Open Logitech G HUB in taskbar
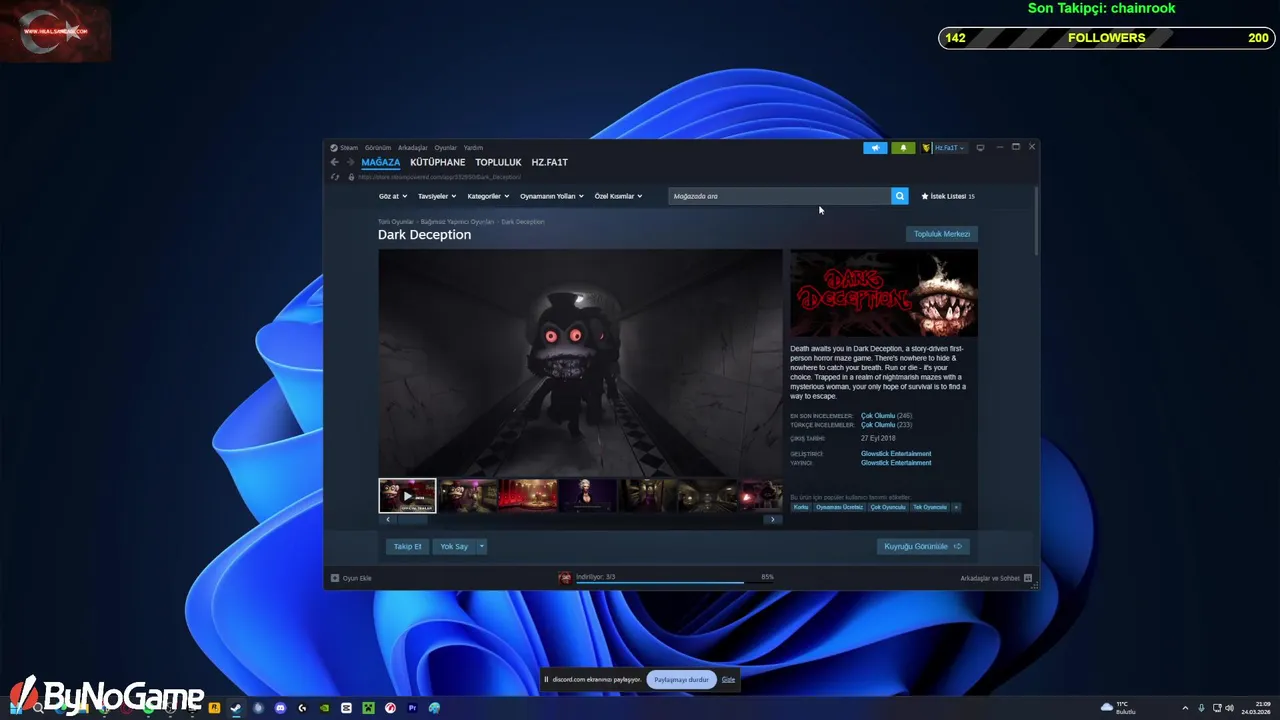Screen dimensions: 1280x720 (302, 708)
